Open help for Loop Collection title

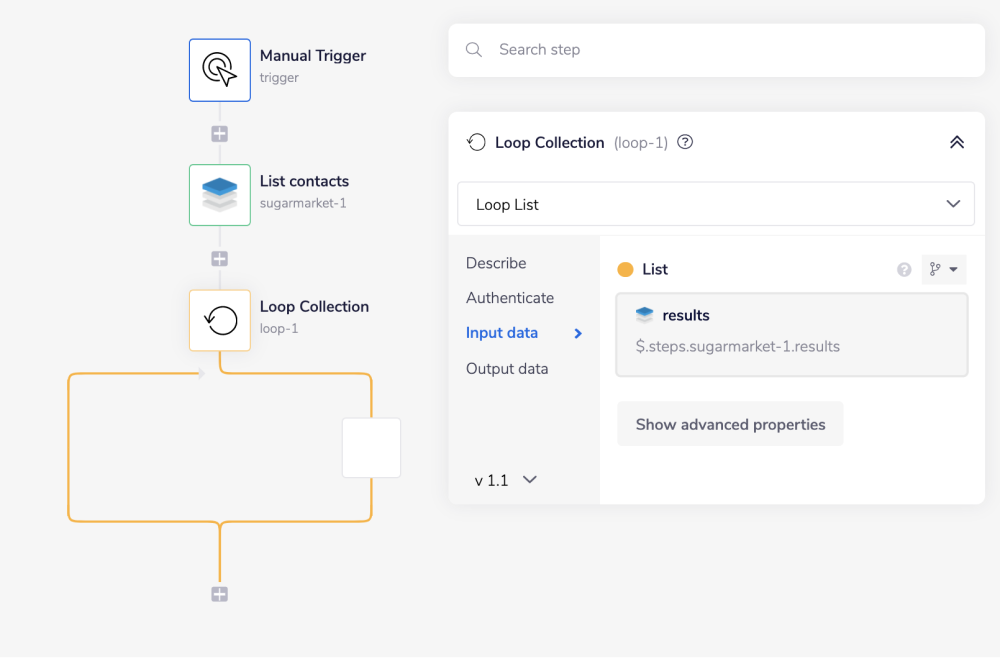coord(685,142)
